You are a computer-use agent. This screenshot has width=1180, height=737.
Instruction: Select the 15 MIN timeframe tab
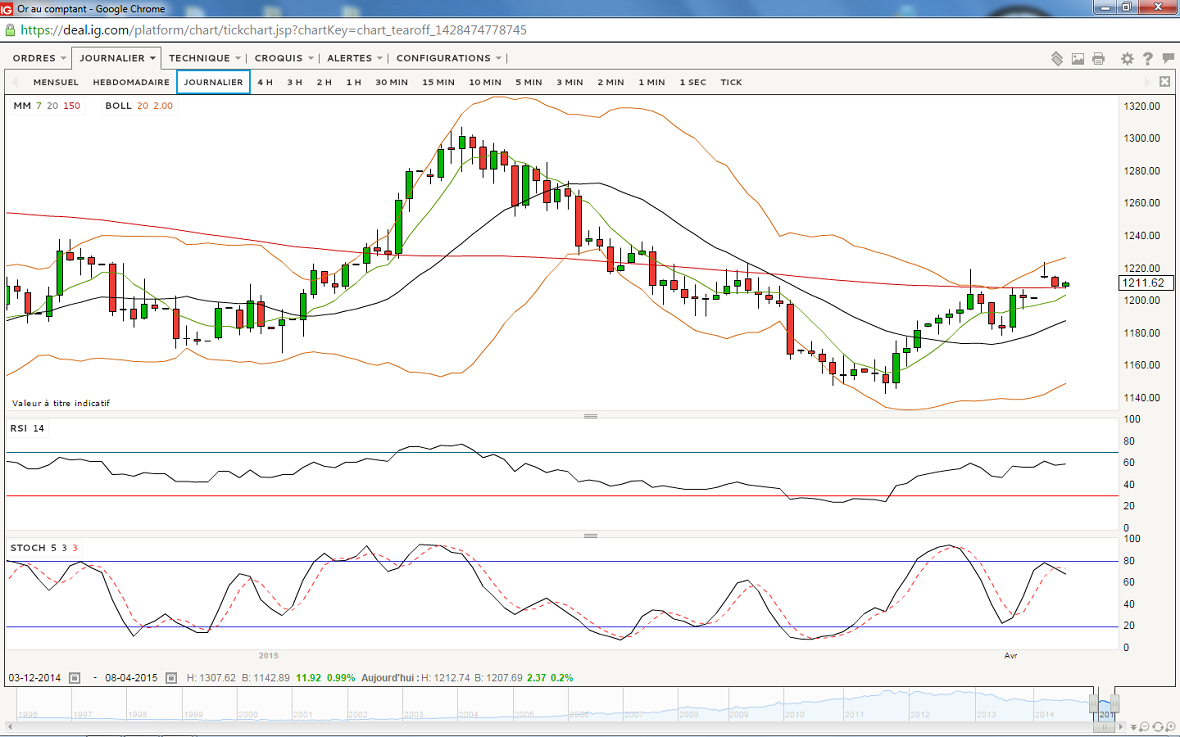pyautogui.click(x=438, y=82)
